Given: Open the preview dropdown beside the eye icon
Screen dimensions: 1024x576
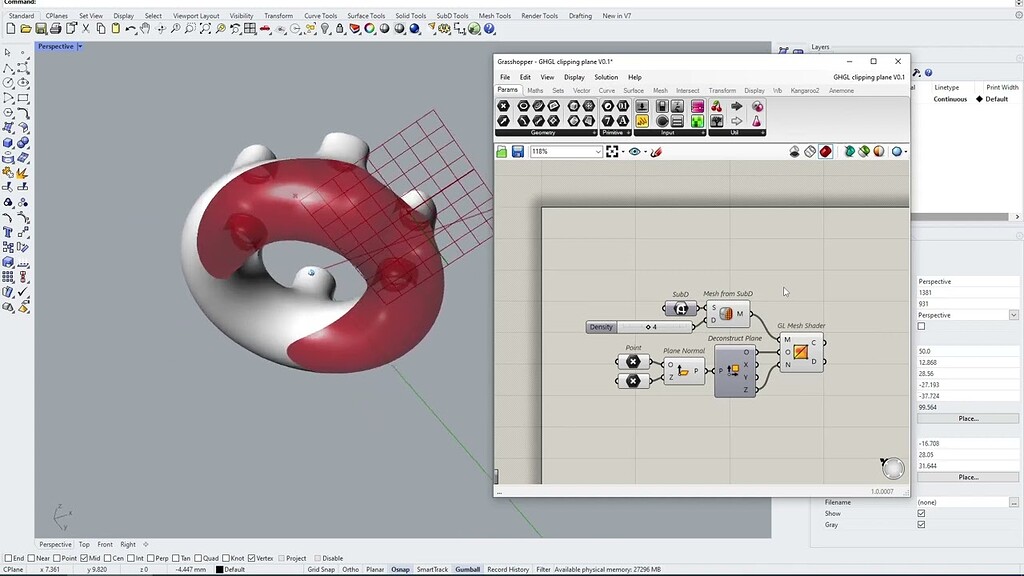Looking at the screenshot, I should [645, 151].
